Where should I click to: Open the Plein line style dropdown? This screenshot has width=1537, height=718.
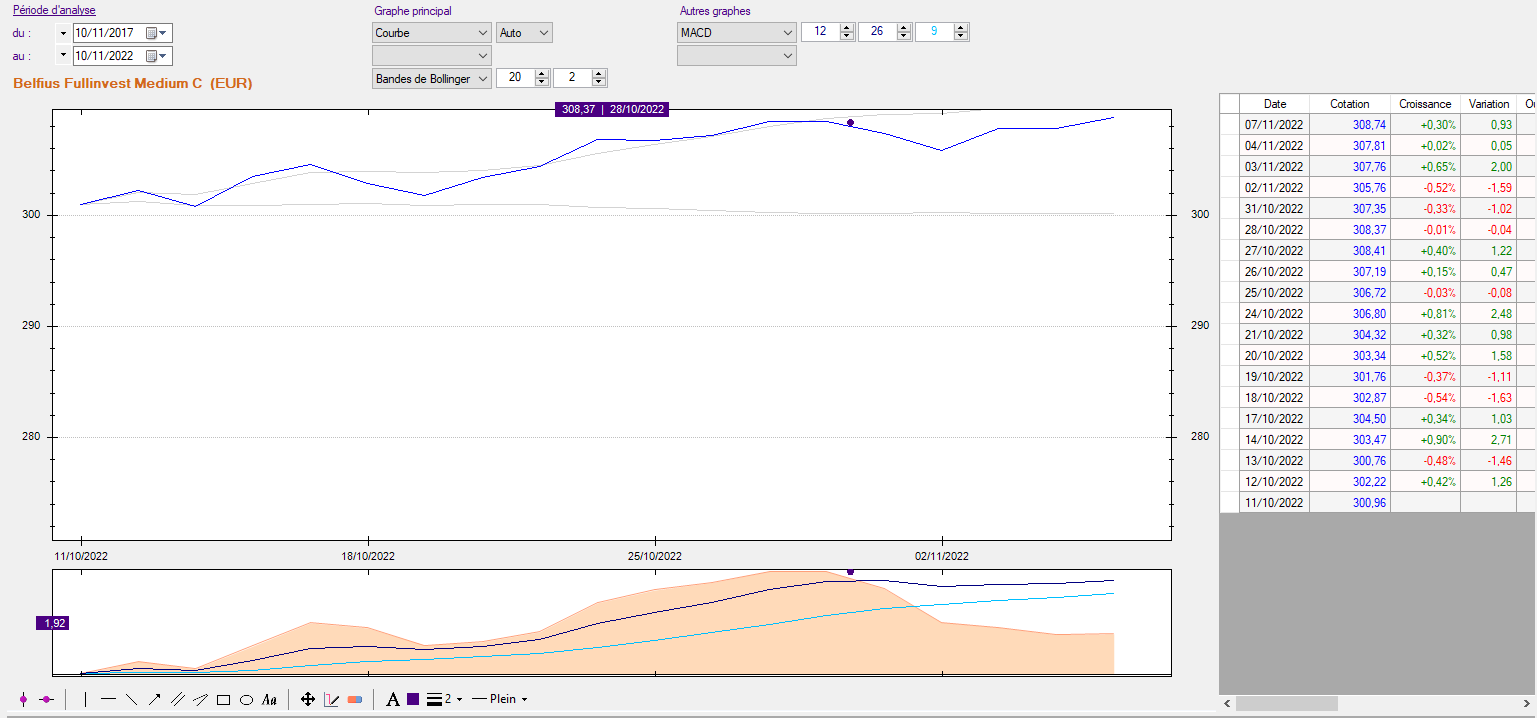[x=499, y=699]
